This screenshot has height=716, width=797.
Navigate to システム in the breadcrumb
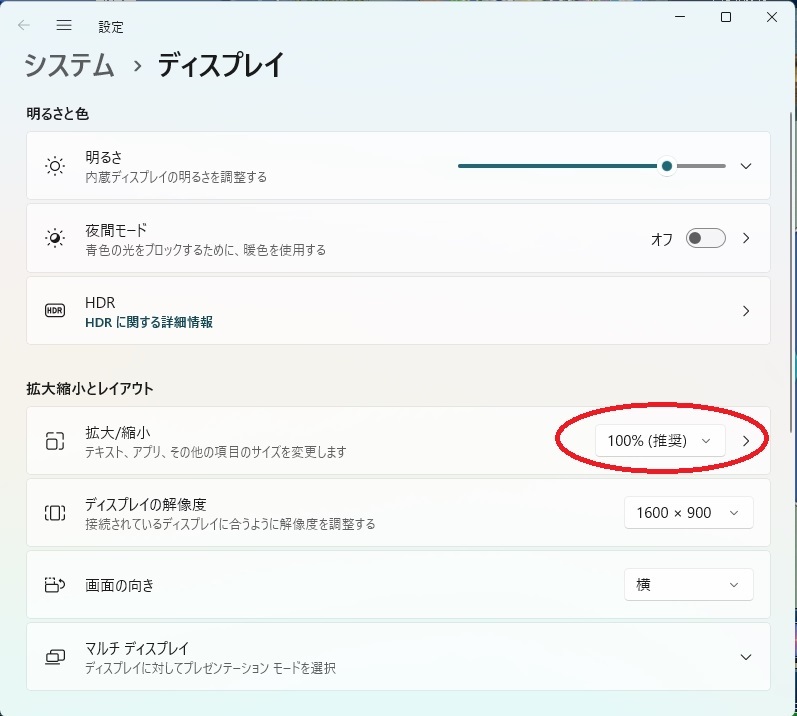coord(69,66)
